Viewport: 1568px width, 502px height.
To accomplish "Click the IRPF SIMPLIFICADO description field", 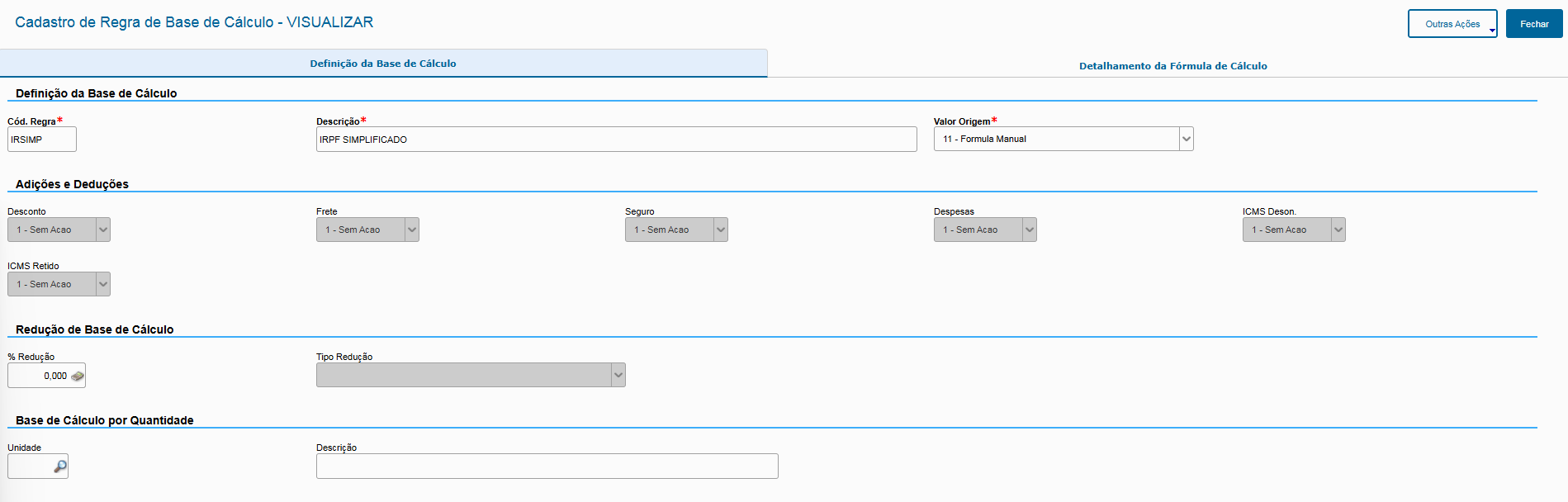I will coord(616,140).
